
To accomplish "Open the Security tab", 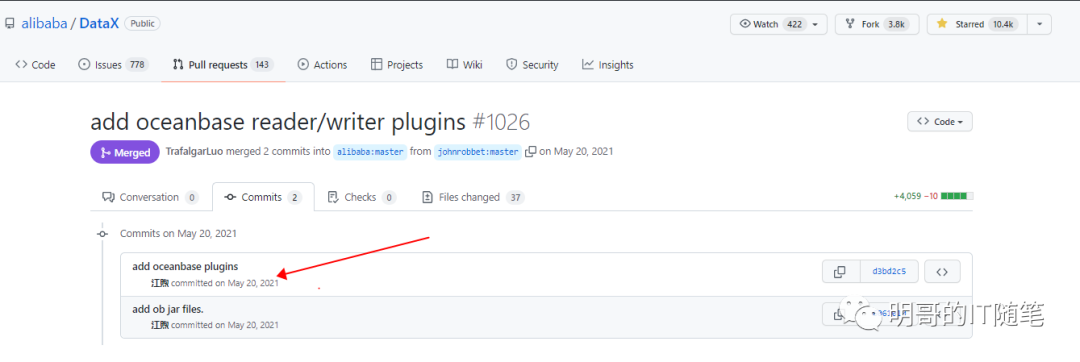I will pyautogui.click(x=532, y=65).
